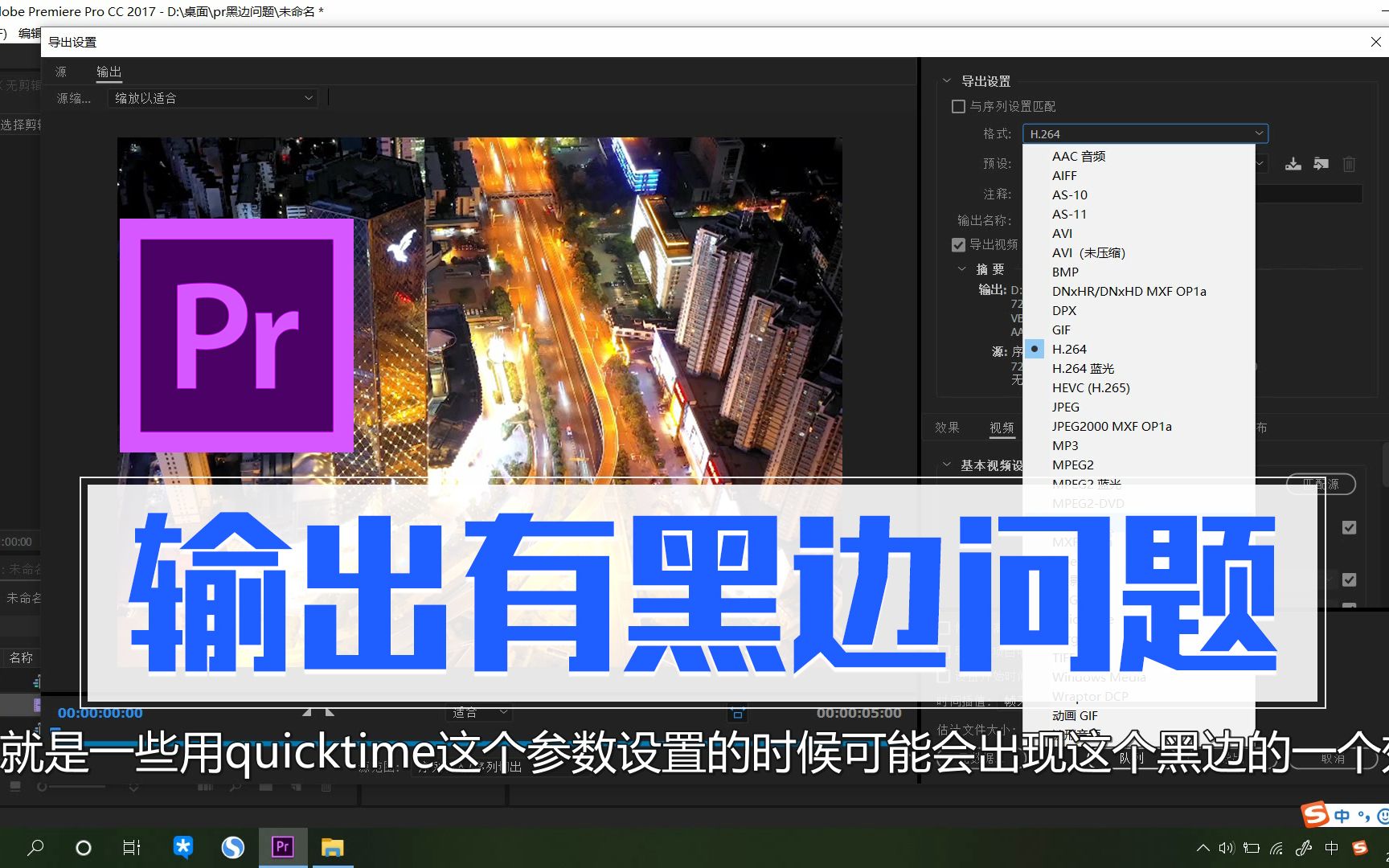Enable 与序列设置匹配 checkbox

(958, 106)
